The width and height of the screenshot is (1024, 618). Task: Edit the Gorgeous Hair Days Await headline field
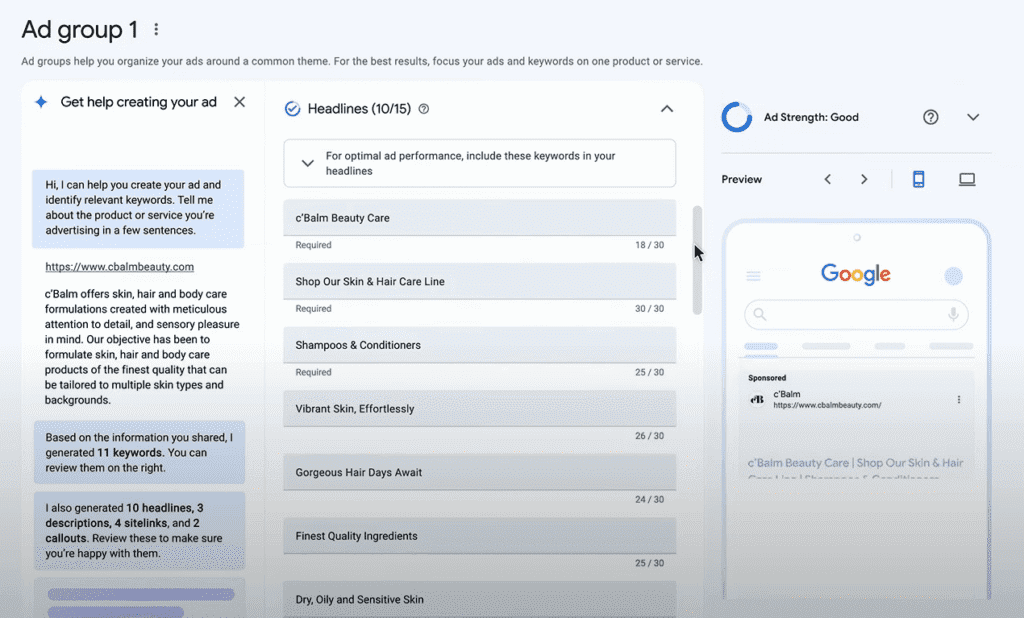click(479, 472)
